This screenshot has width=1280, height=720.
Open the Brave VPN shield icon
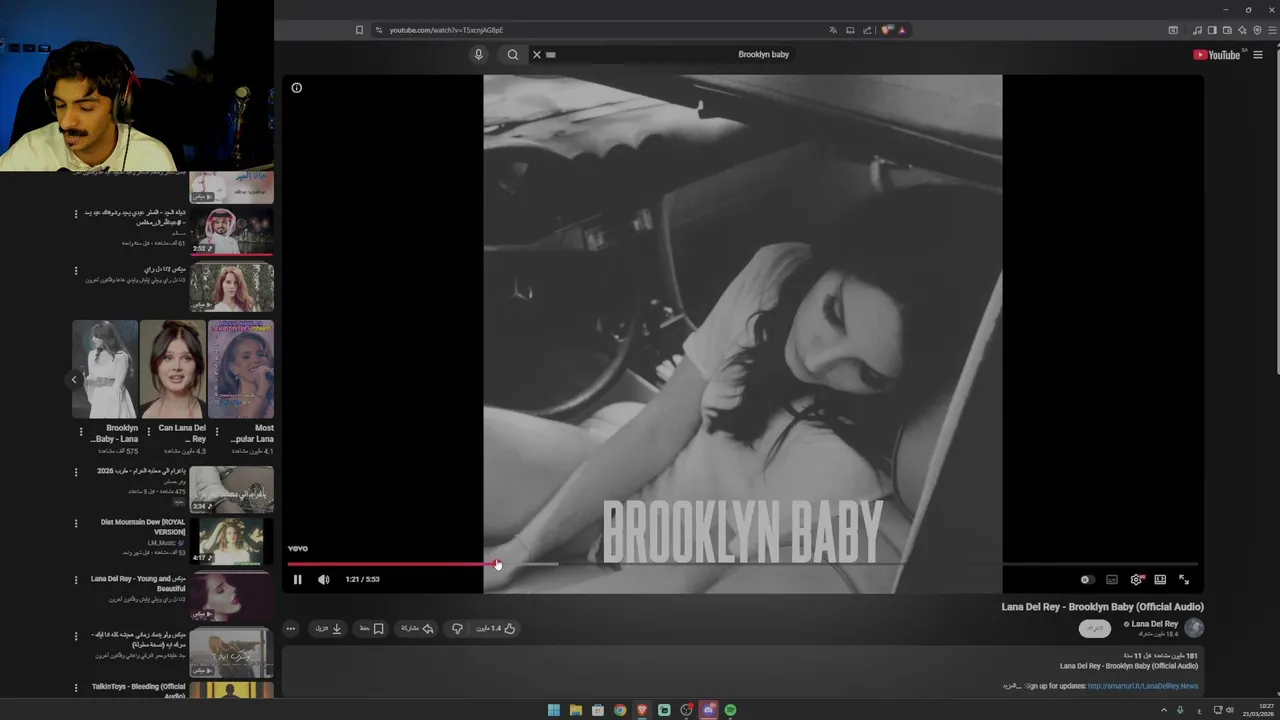[x=1257, y=30]
